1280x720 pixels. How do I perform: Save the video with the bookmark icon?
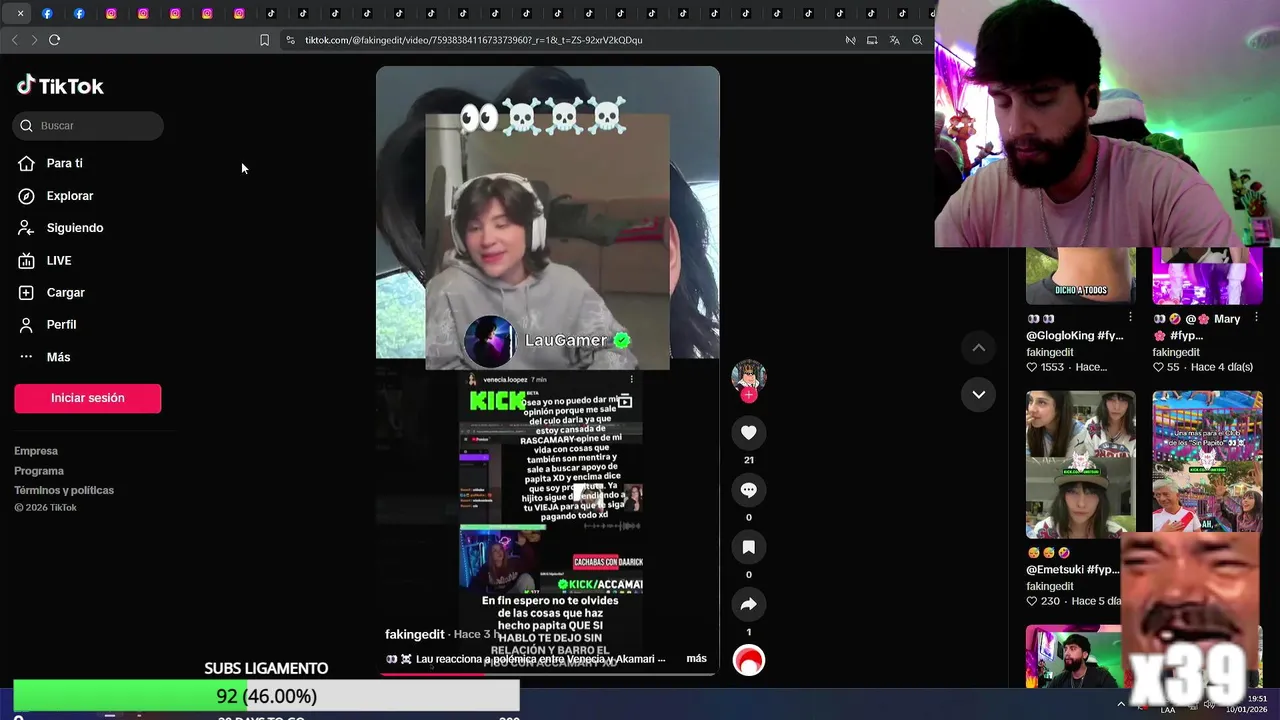point(748,547)
